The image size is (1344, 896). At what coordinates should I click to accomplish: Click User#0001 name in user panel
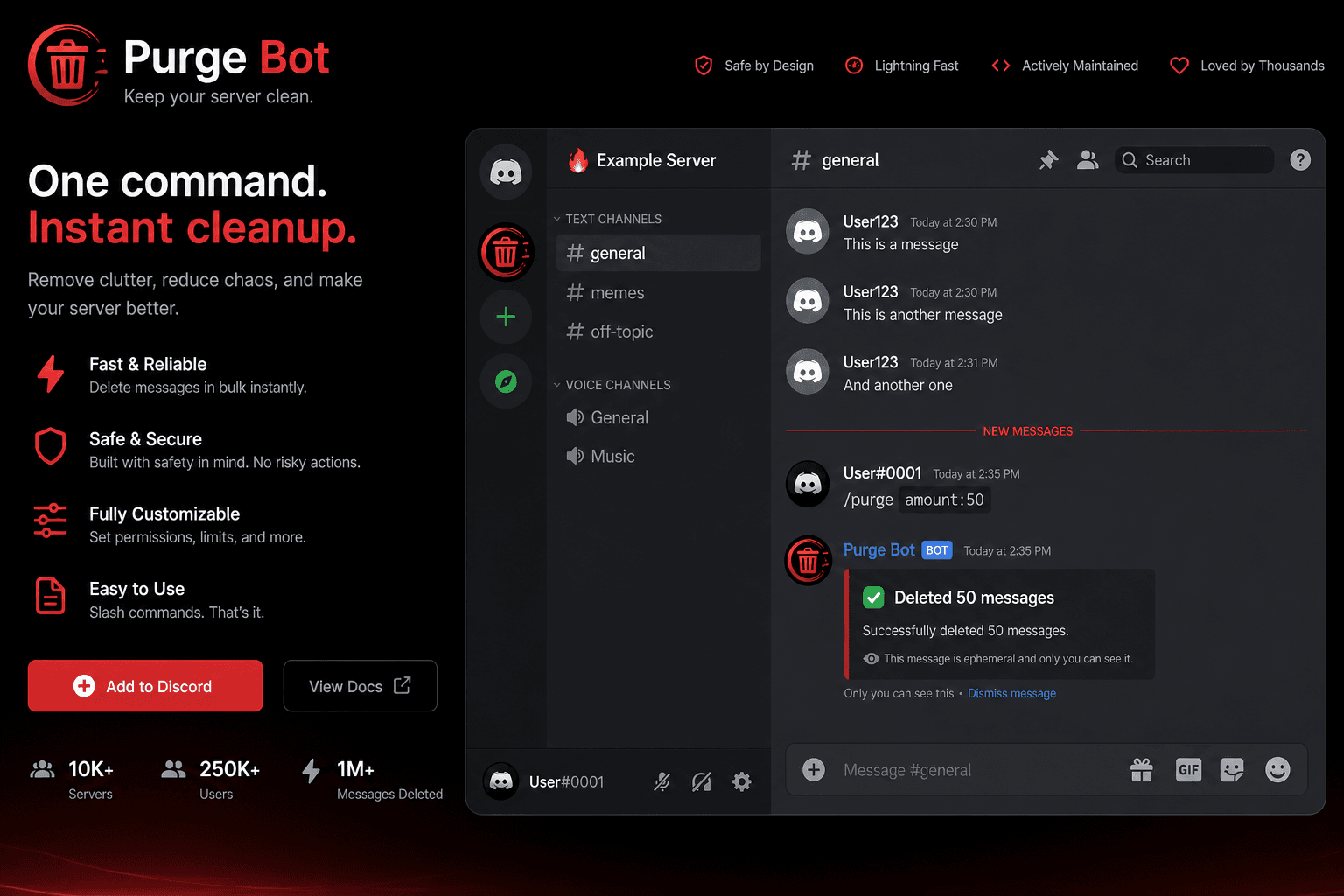coord(566,782)
